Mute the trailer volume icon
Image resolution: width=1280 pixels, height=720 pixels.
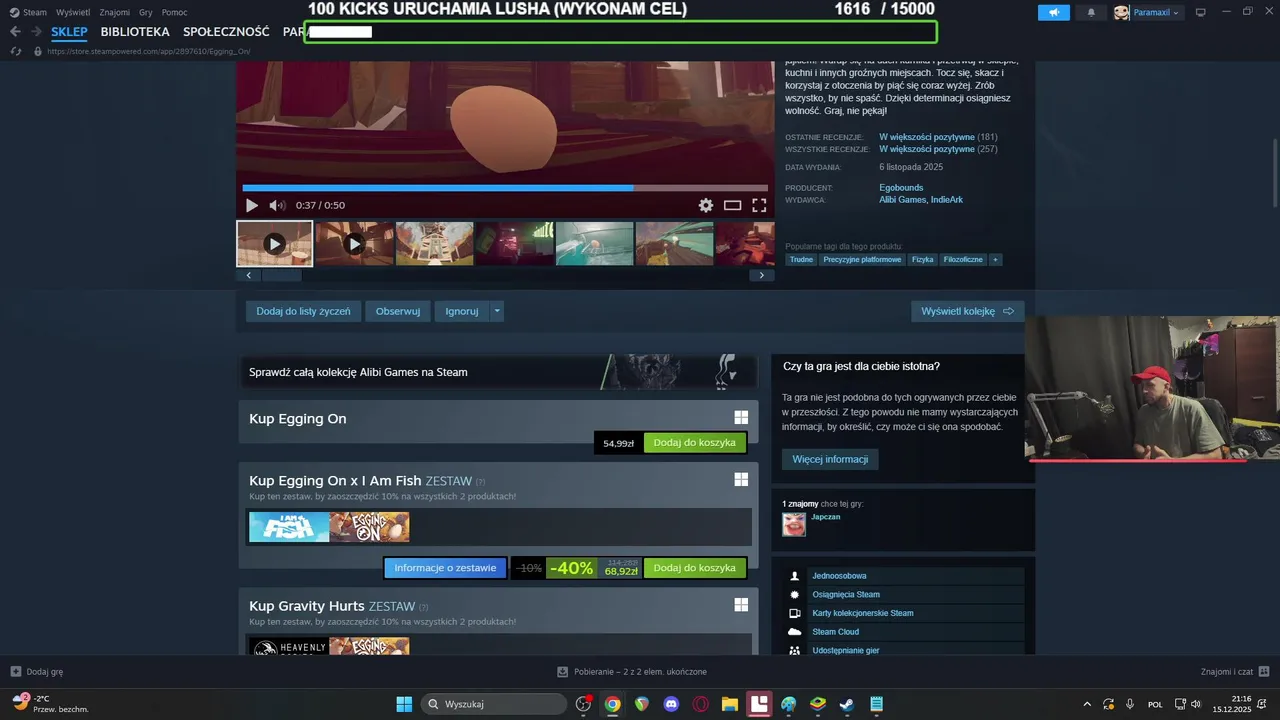click(277, 205)
